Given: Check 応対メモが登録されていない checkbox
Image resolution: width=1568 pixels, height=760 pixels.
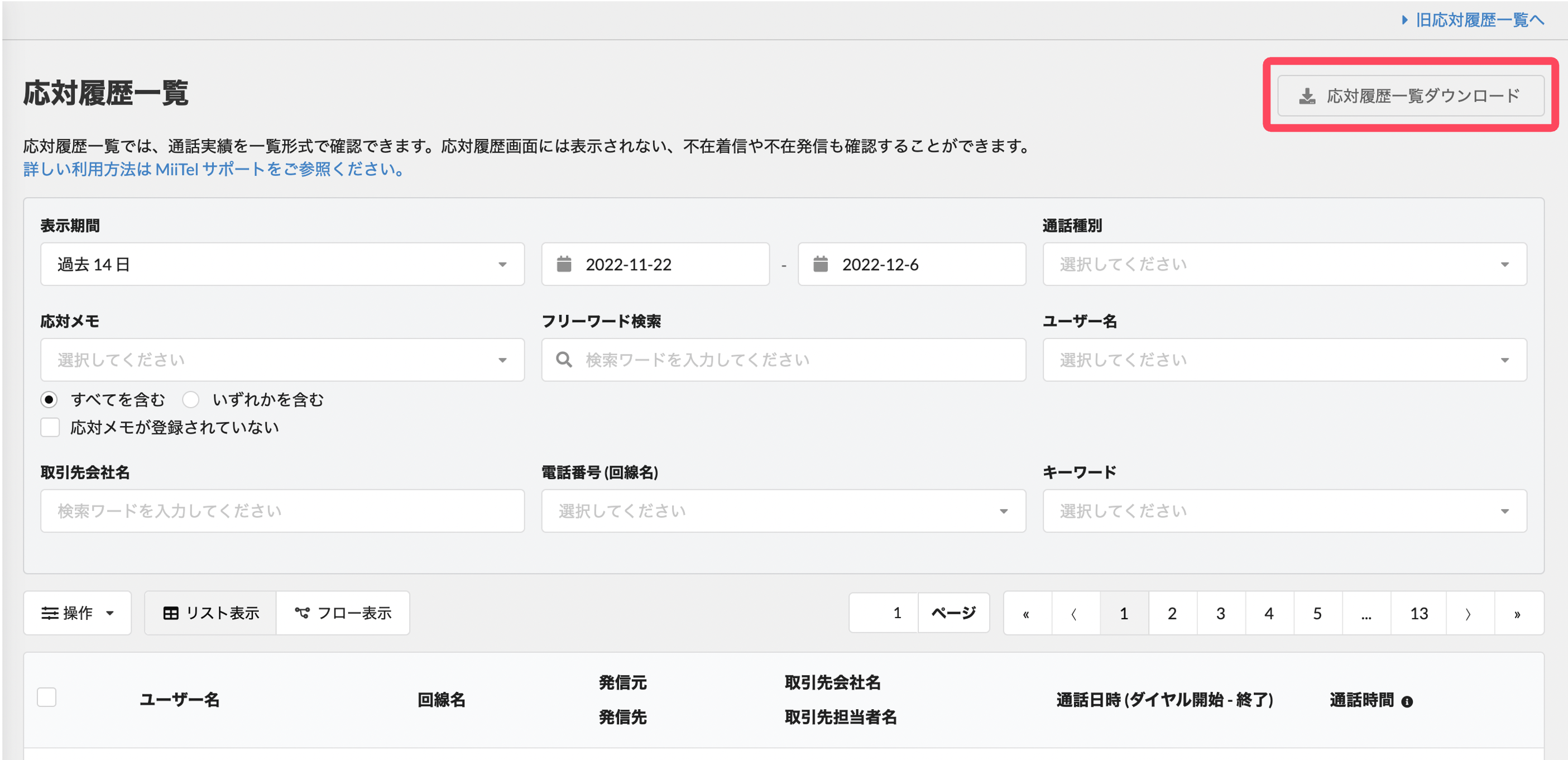Looking at the screenshot, I should (50, 428).
